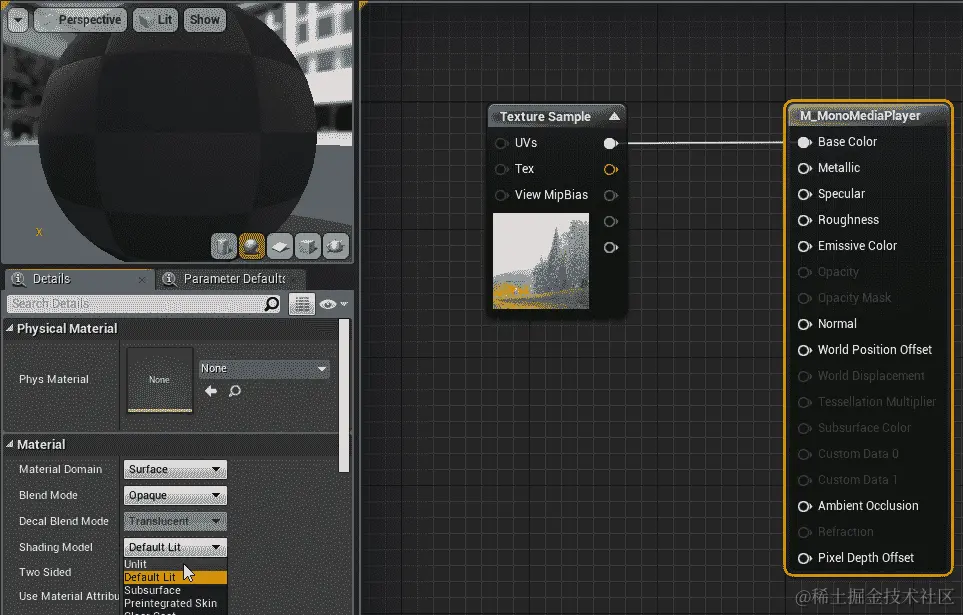
Task: Click the Tessellation Multiplier pin label
Action: (877, 402)
